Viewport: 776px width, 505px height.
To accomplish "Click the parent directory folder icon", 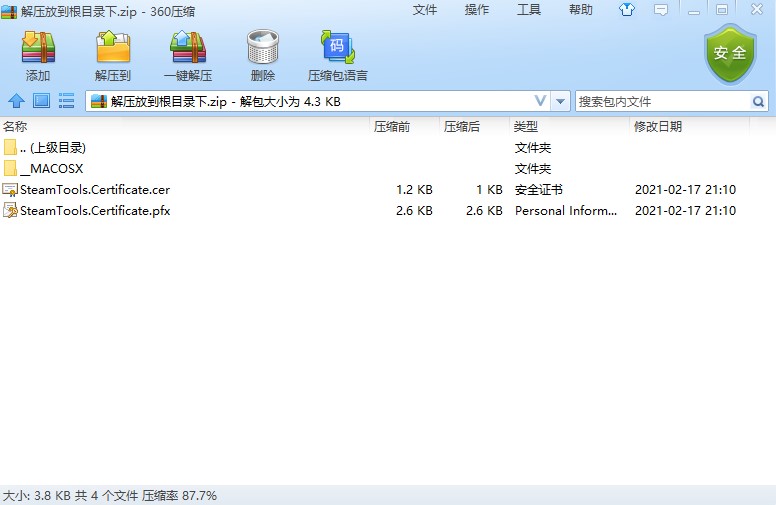I will tap(10, 148).
